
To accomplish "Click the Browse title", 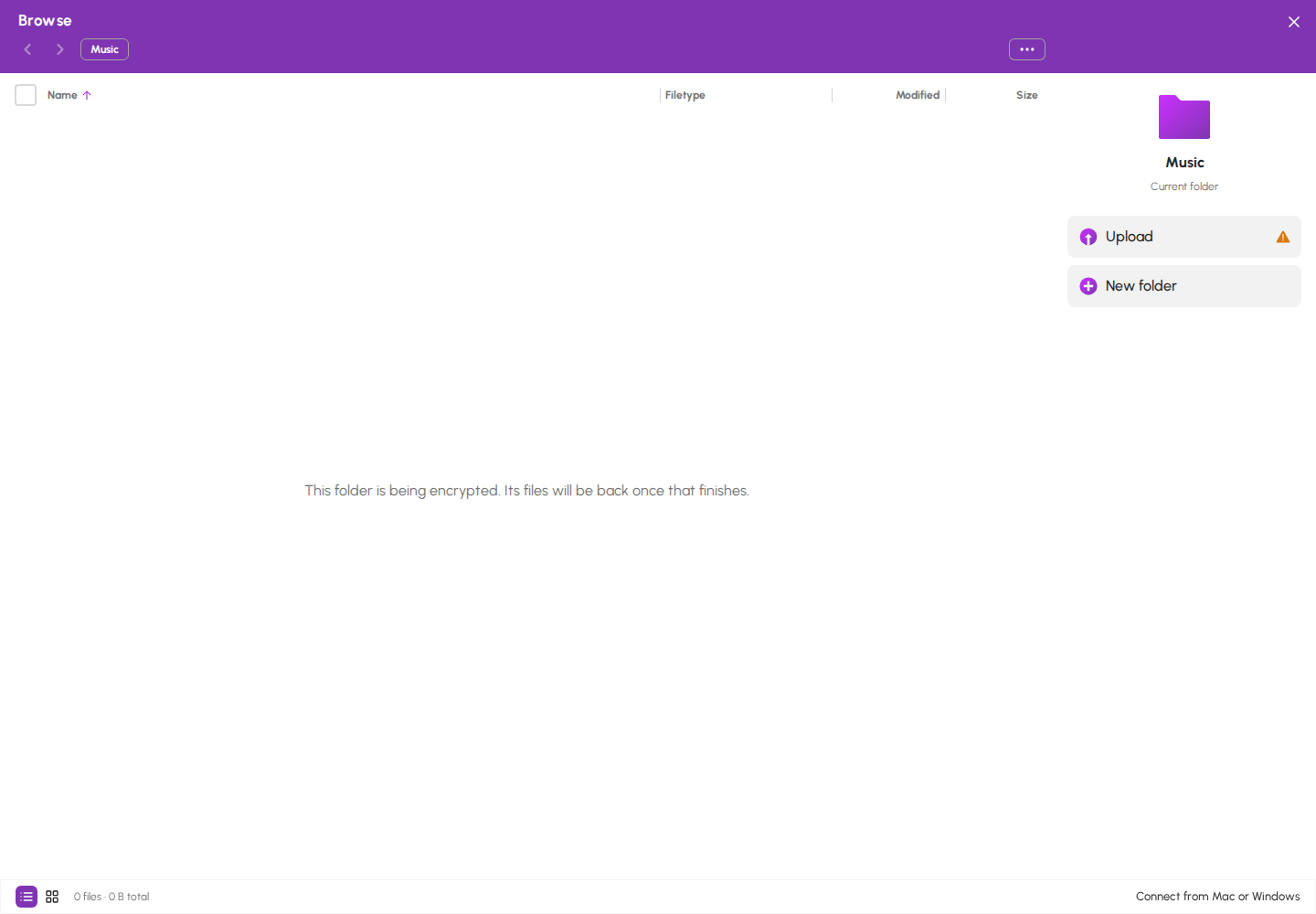I will pos(45,20).
